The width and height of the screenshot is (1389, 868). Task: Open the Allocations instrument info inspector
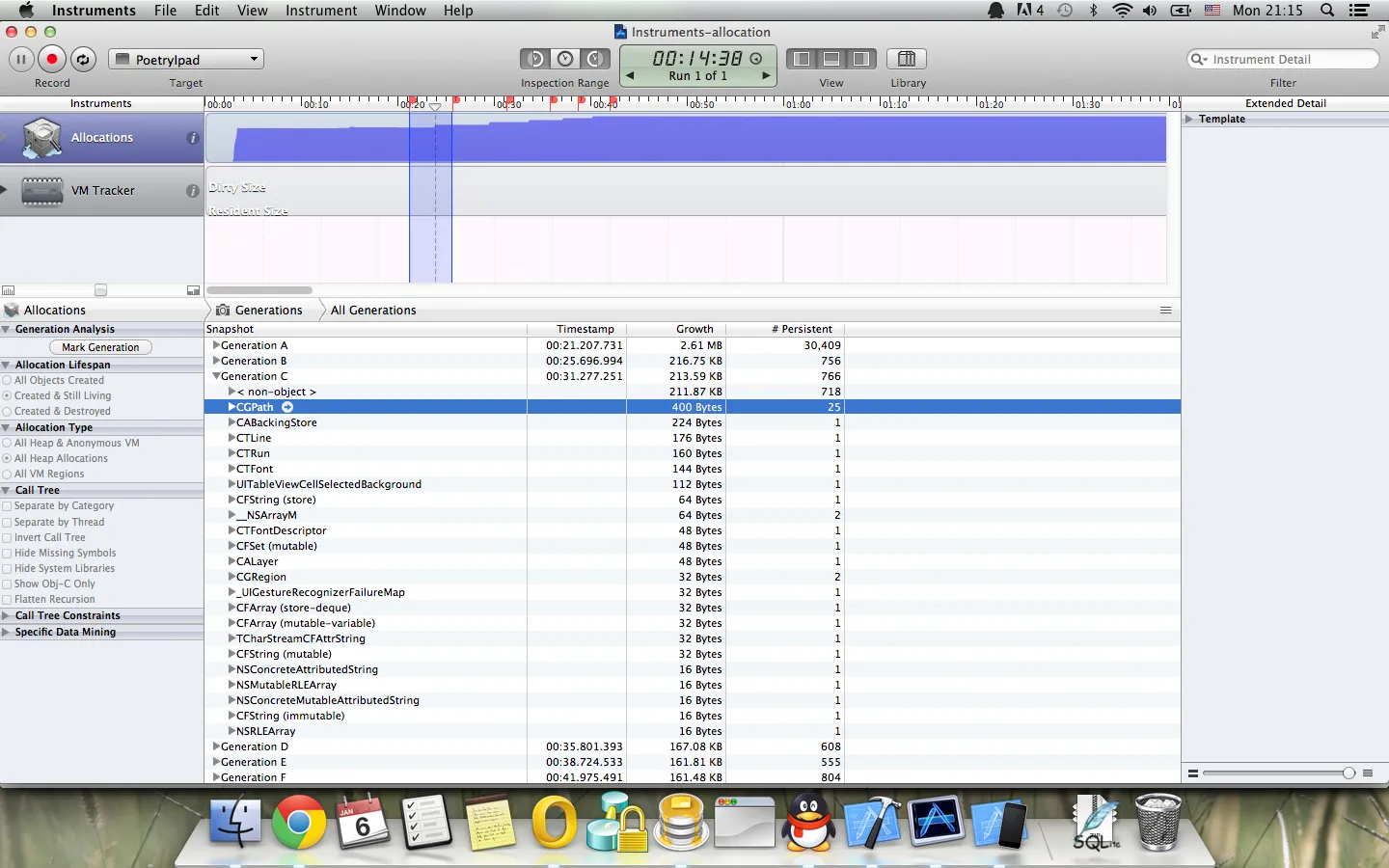[x=193, y=138]
